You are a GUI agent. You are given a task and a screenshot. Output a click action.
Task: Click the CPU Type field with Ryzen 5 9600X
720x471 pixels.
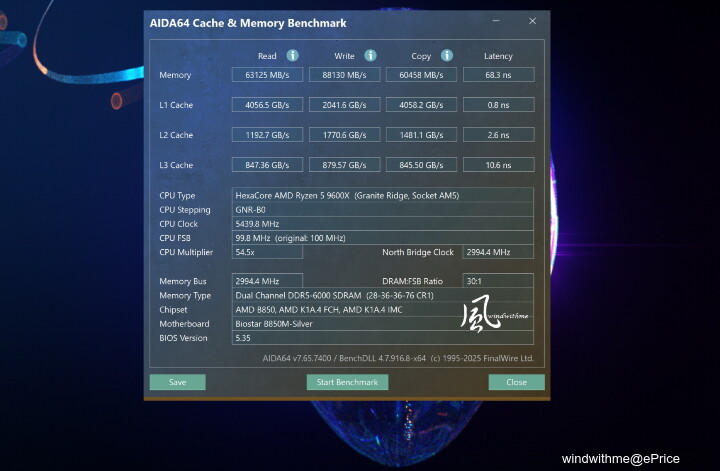(x=382, y=195)
